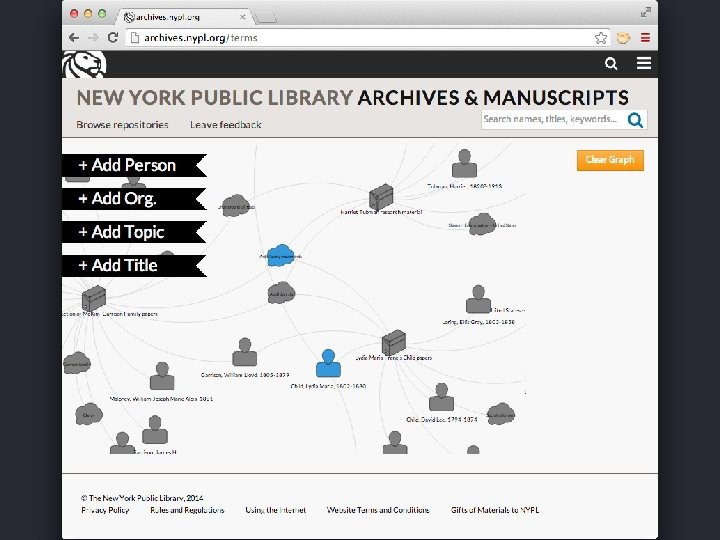Open the Leave feedback link
This screenshot has height=540, width=720.
coord(225,125)
